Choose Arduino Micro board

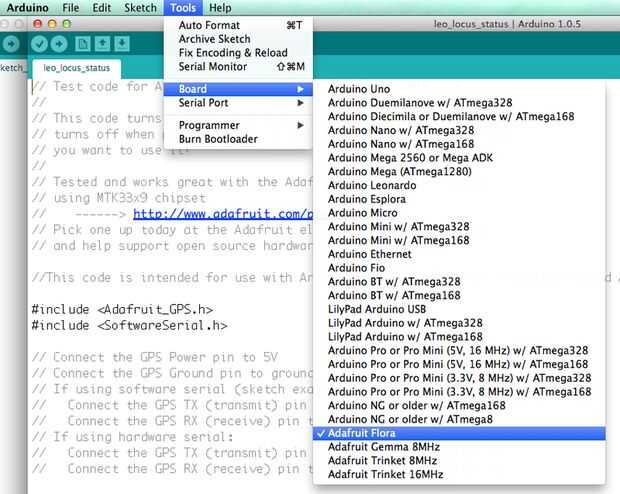459,213
